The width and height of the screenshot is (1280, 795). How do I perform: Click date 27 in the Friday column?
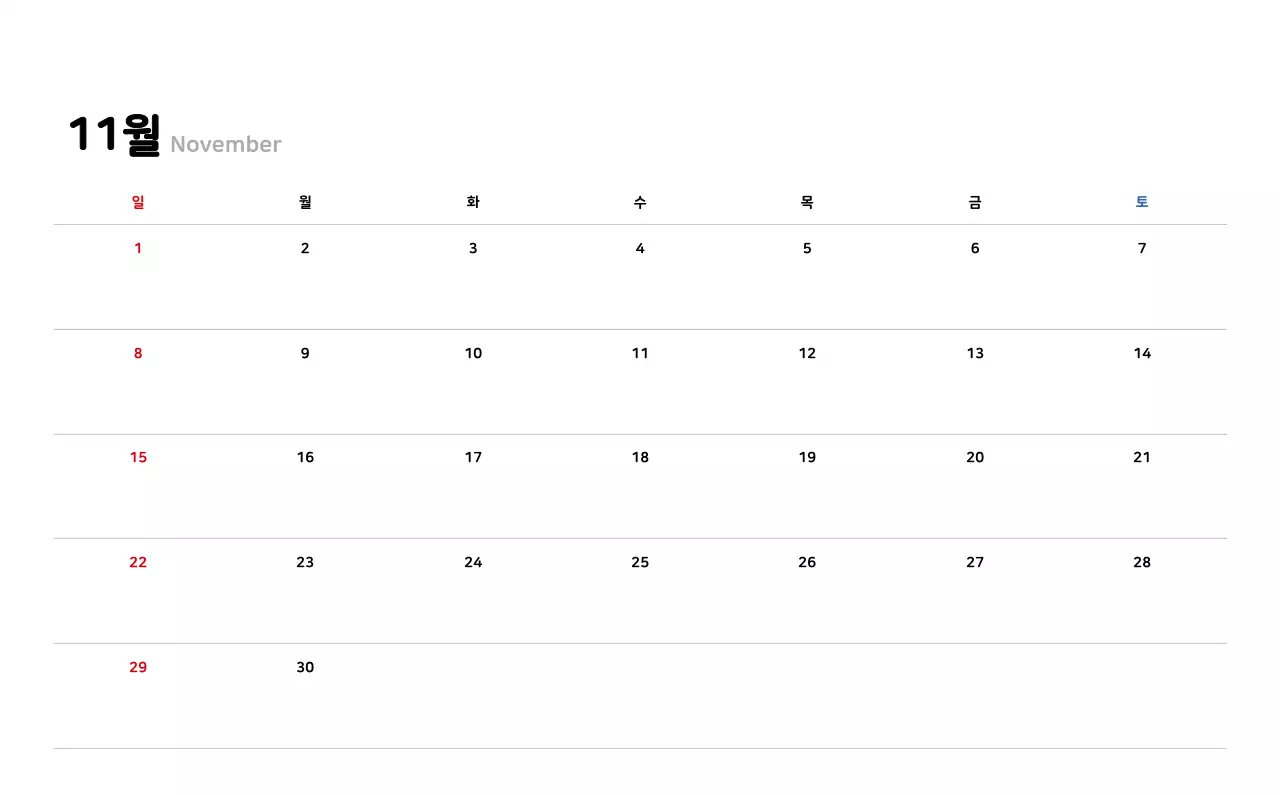click(975, 563)
